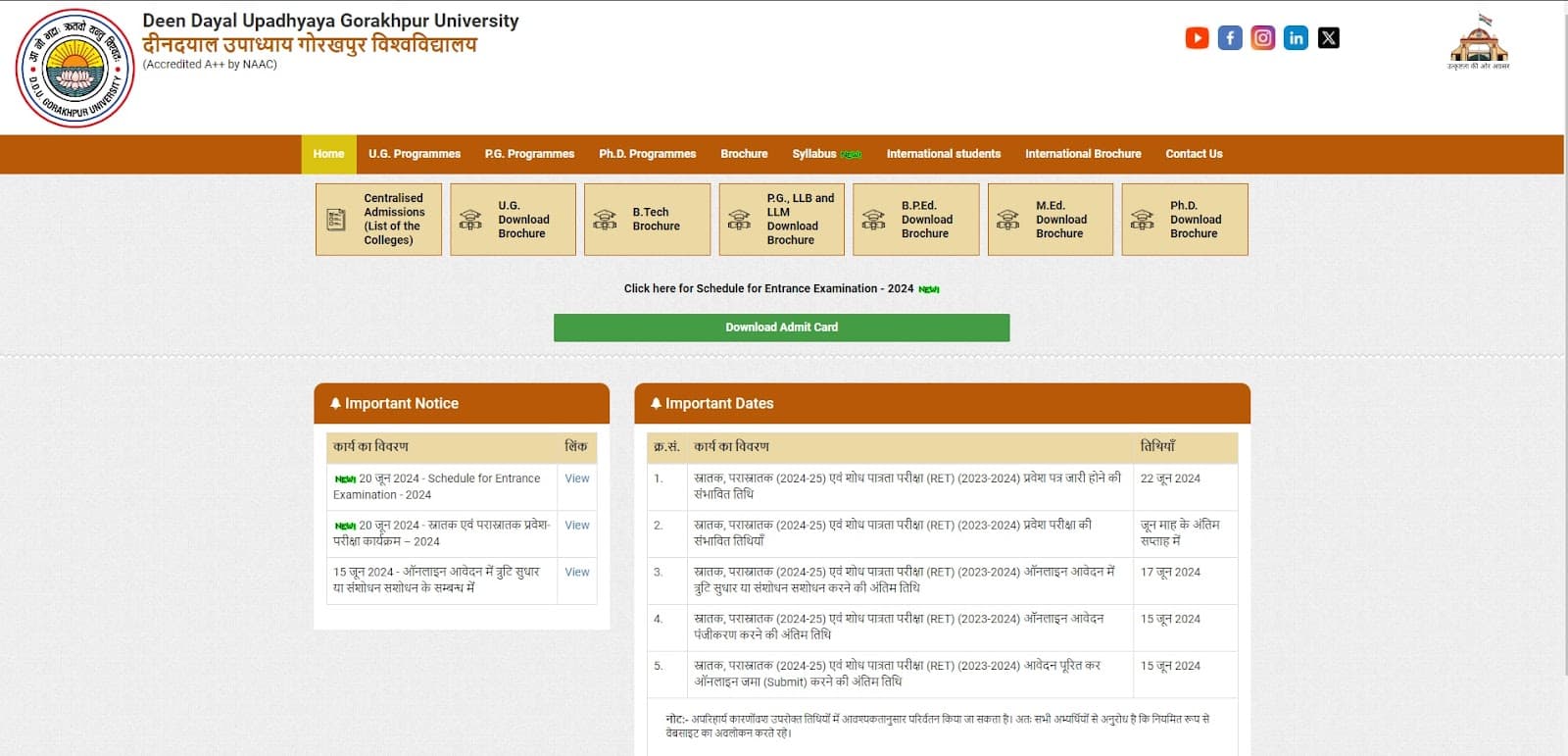Viewport: 1568px width, 756px height.
Task: Open the Syllabus menu item
Action: click(814, 154)
